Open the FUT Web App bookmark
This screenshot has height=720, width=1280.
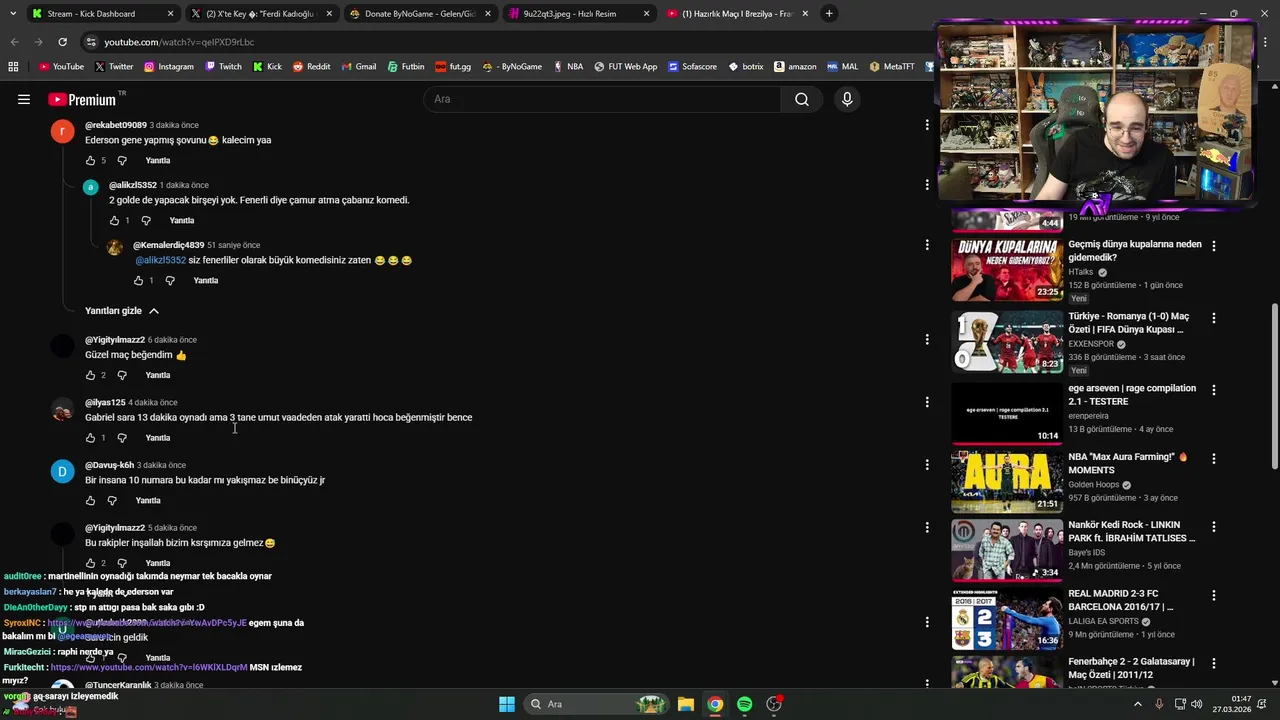pos(625,66)
